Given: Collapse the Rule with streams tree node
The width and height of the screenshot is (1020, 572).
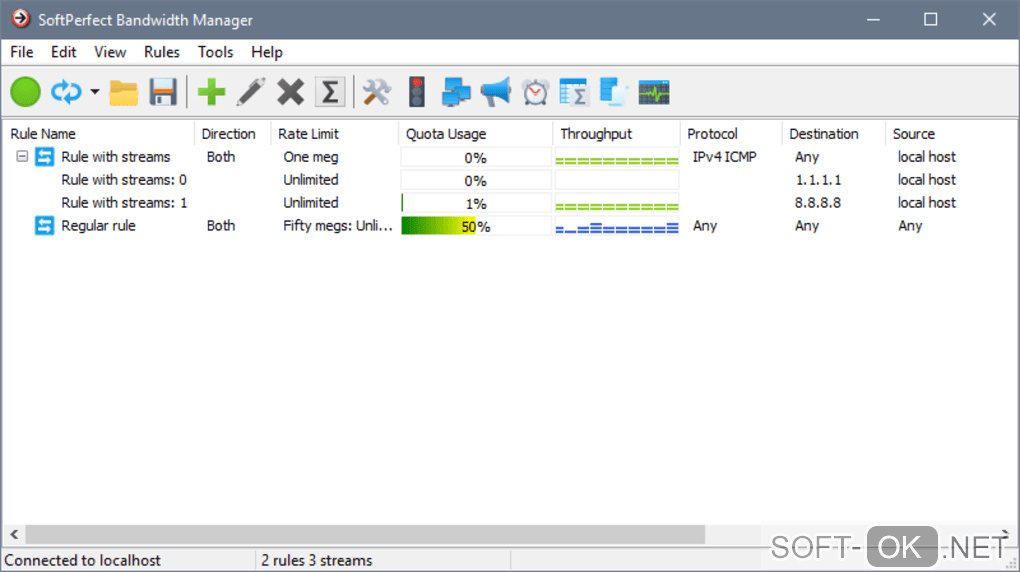Looking at the screenshot, I should click(x=22, y=156).
